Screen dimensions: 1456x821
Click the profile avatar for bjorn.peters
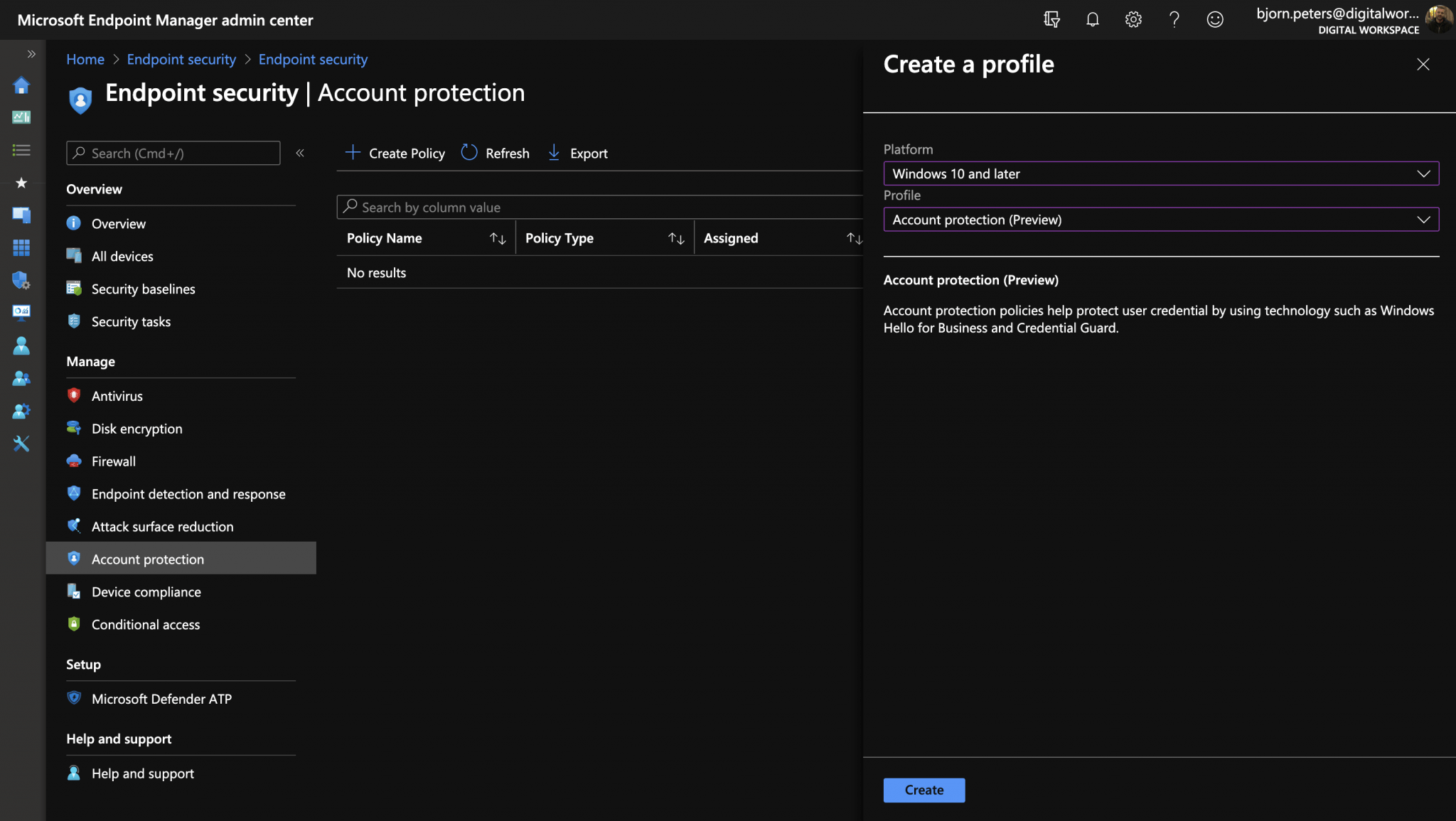[1439, 19]
